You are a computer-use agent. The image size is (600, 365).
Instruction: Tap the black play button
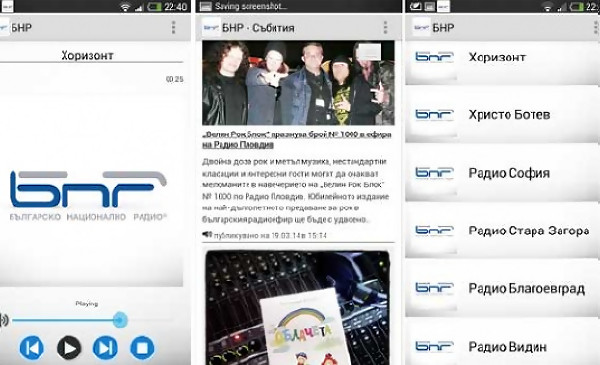69,348
